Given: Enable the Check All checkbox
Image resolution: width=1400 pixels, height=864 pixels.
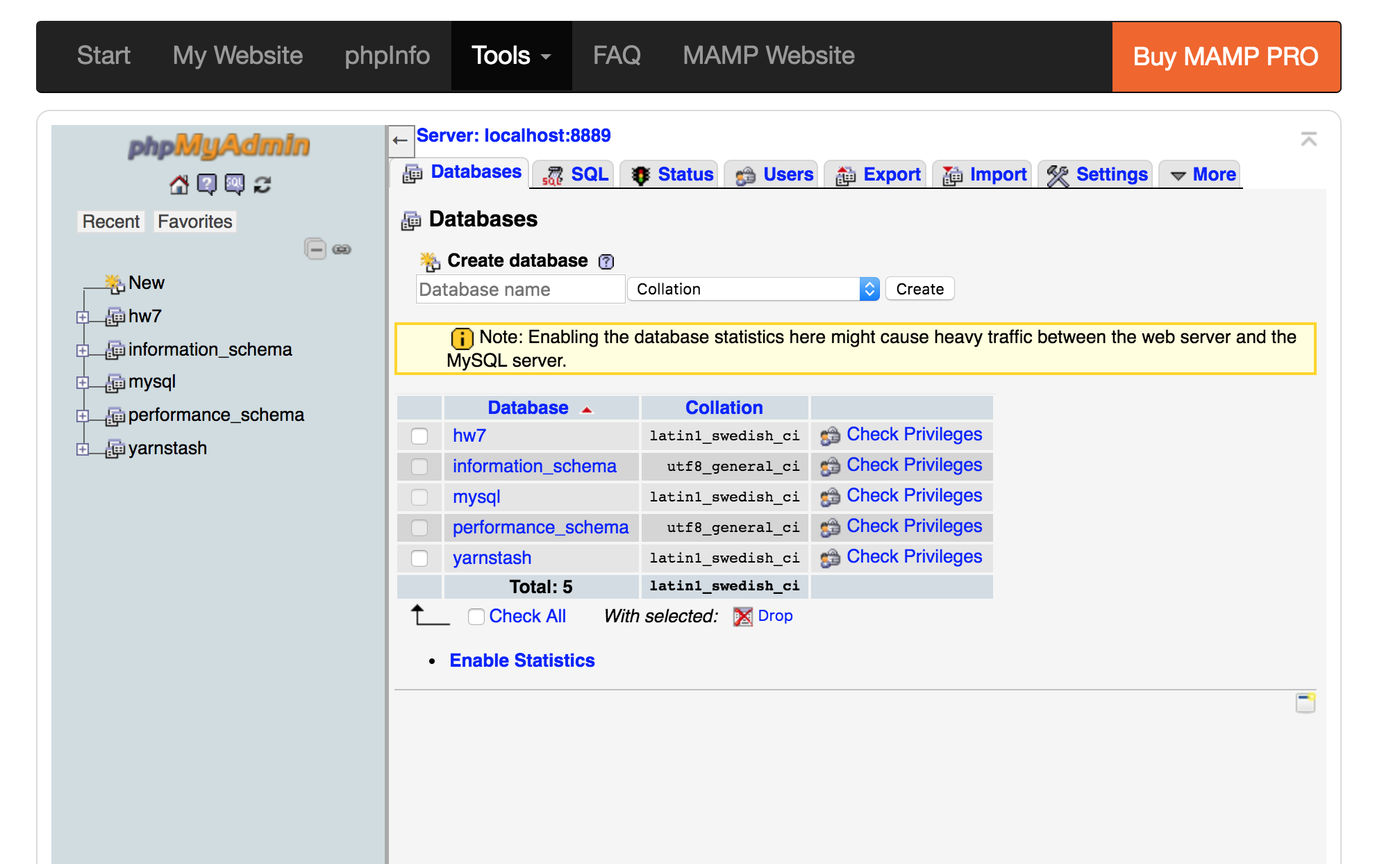Looking at the screenshot, I should [x=476, y=616].
